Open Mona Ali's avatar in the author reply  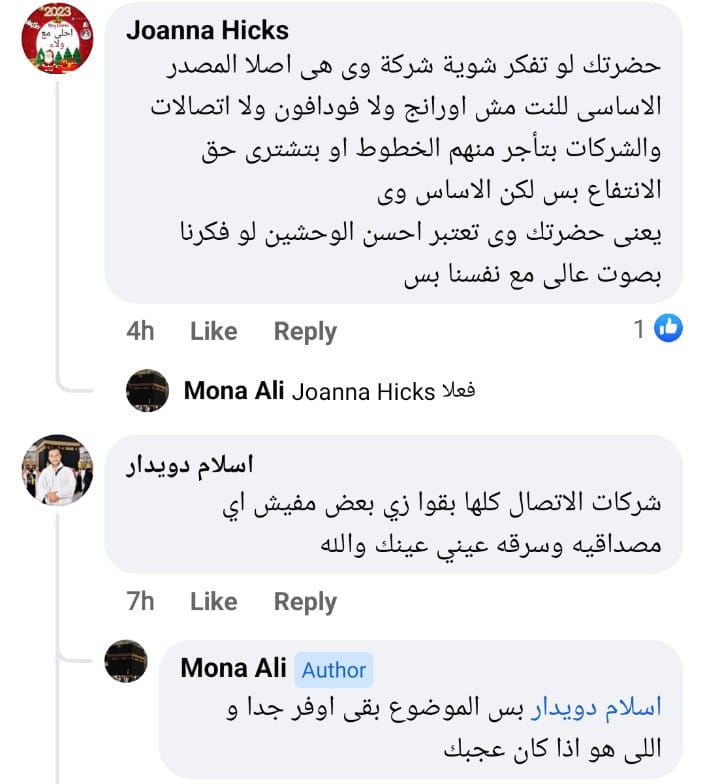pos(126,661)
